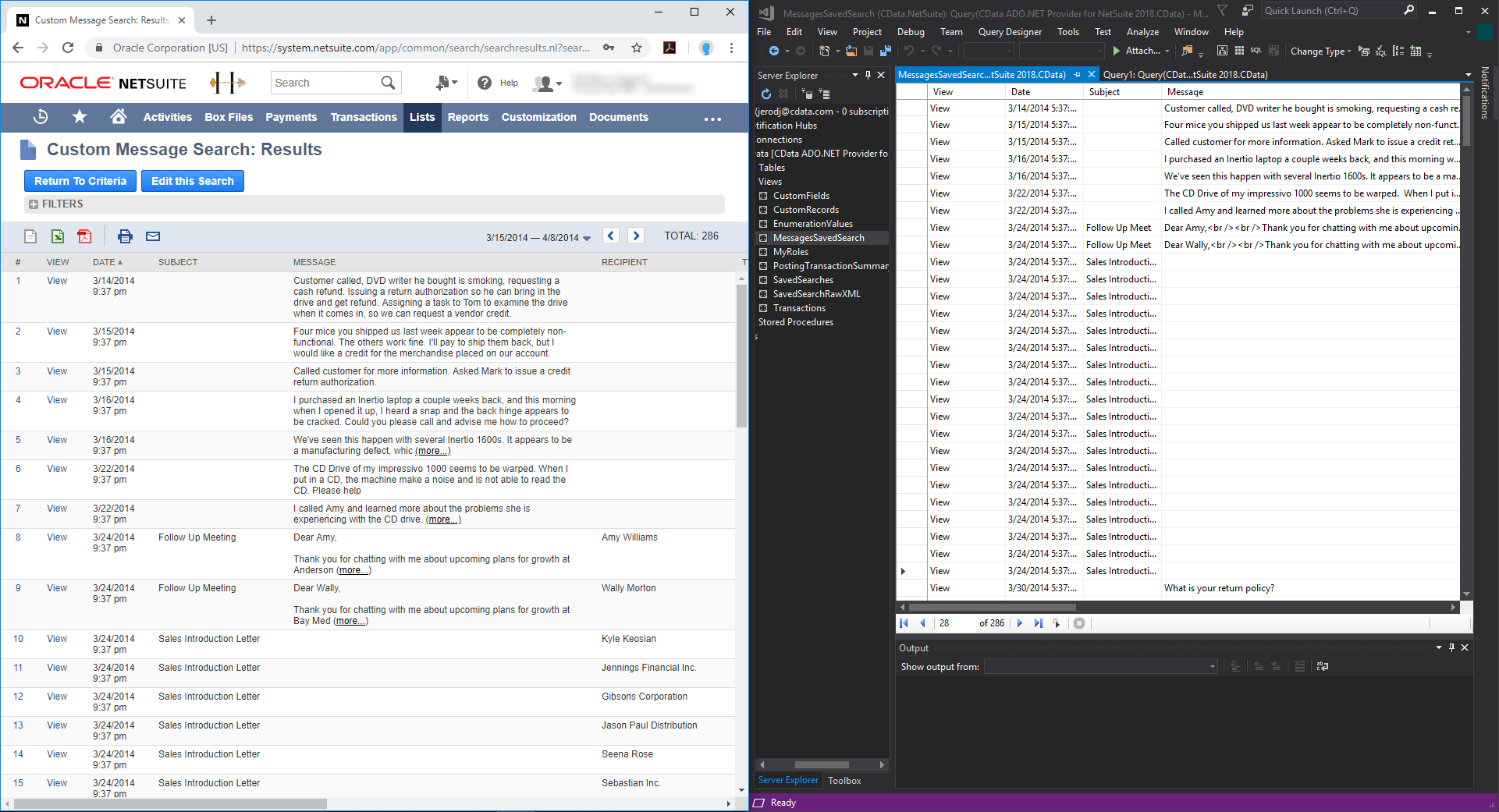Switch to the Query1 document tab
Image resolution: width=1499 pixels, height=812 pixels.
point(1185,75)
